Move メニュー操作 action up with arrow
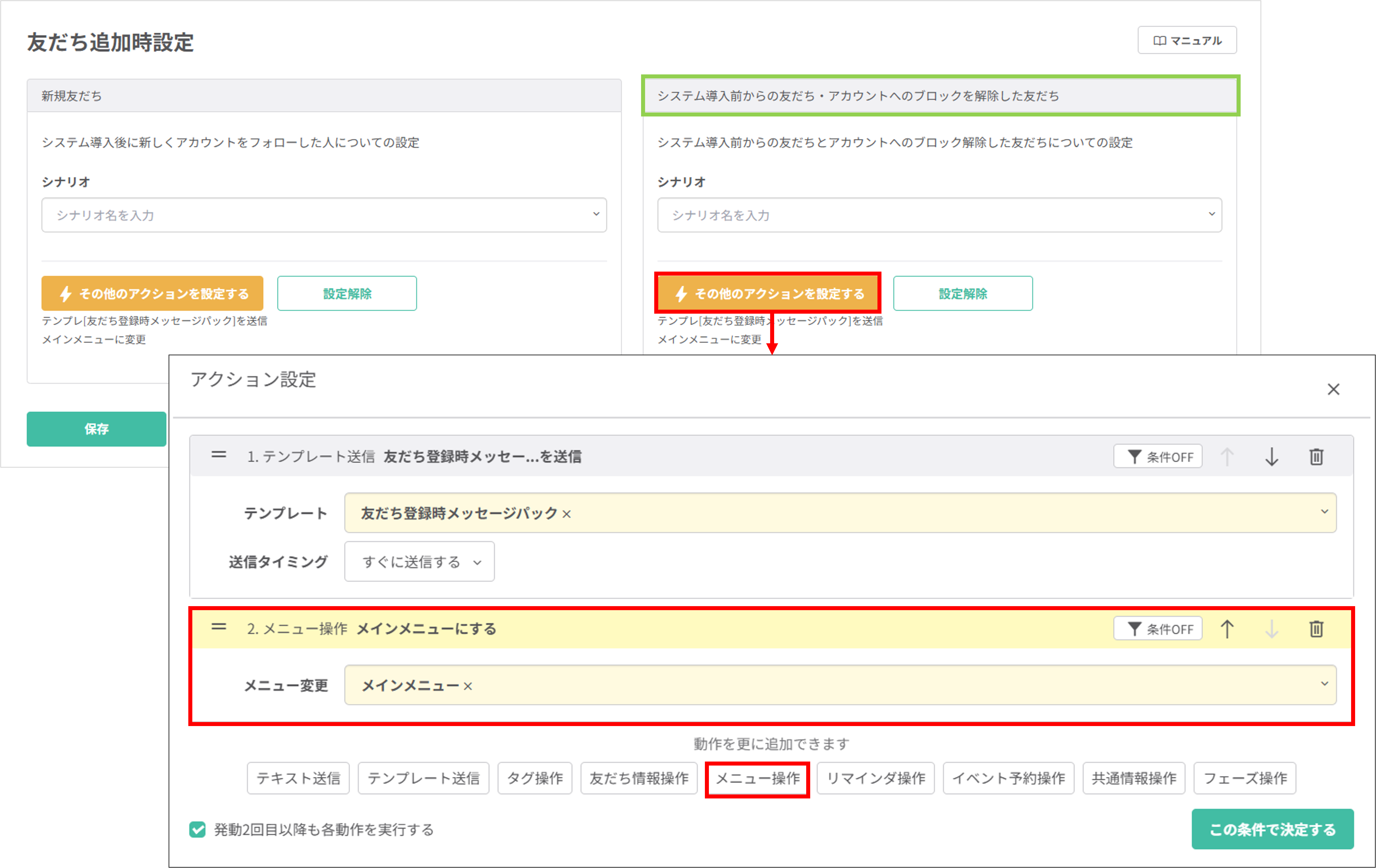Image resolution: width=1376 pixels, height=868 pixels. coord(1227,628)
